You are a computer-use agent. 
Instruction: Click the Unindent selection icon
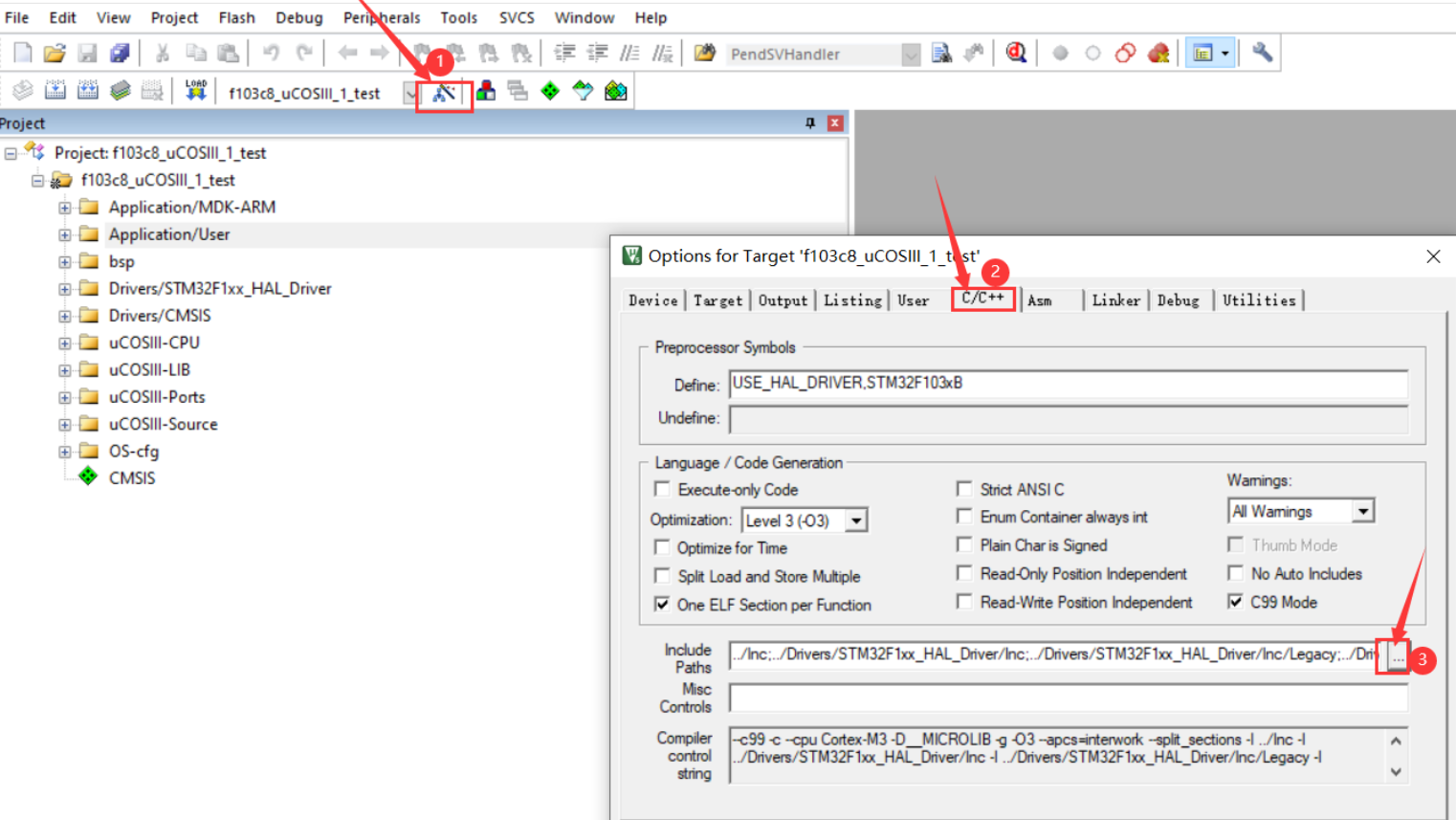(598, 54)
